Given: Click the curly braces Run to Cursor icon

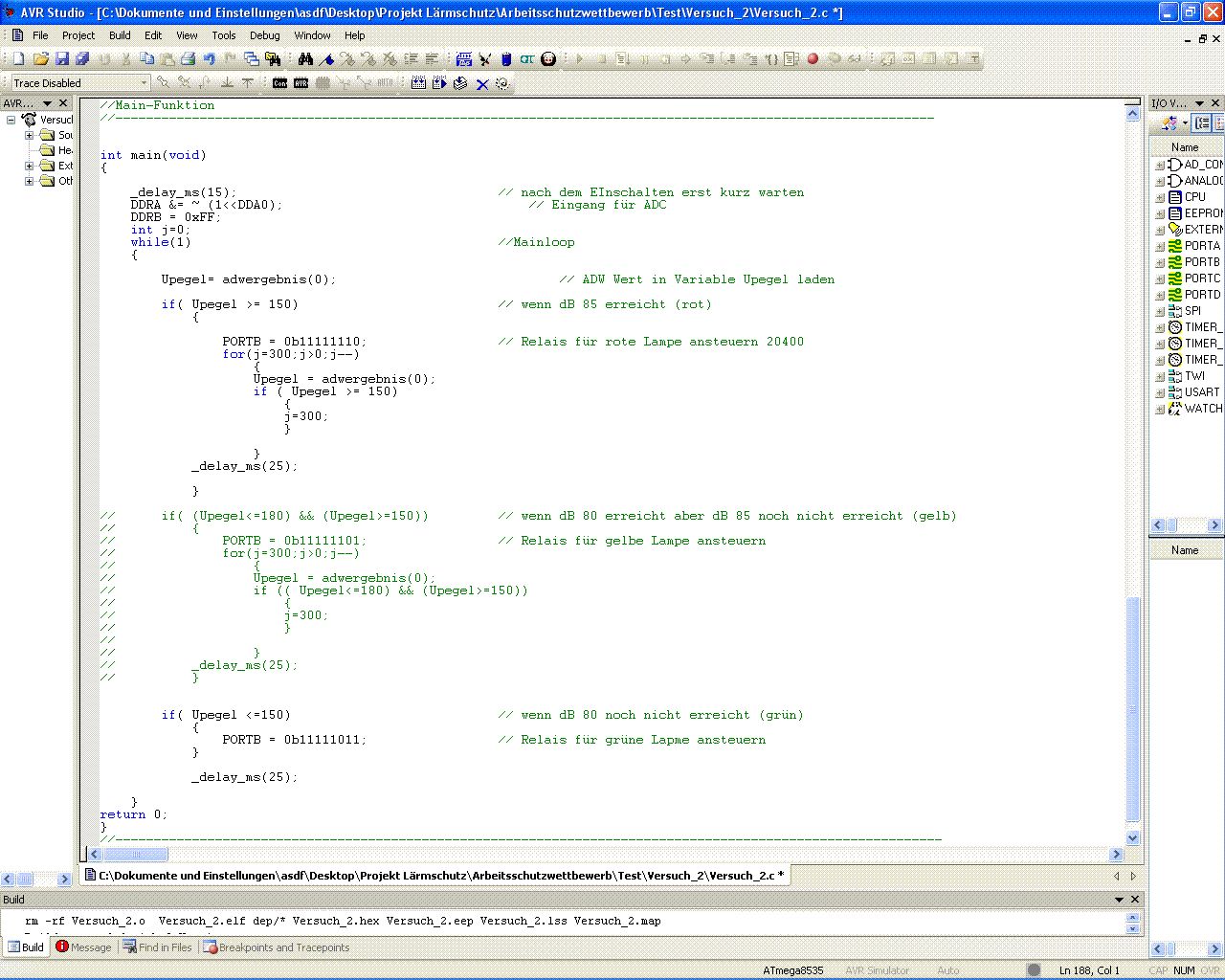Looking at the screenshot, I should click(770, 59).
